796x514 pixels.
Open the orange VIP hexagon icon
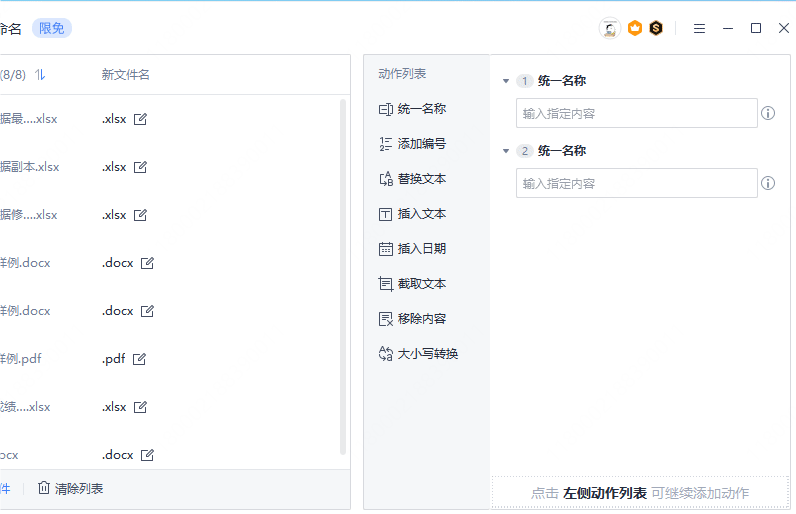(x=635, y=28)
